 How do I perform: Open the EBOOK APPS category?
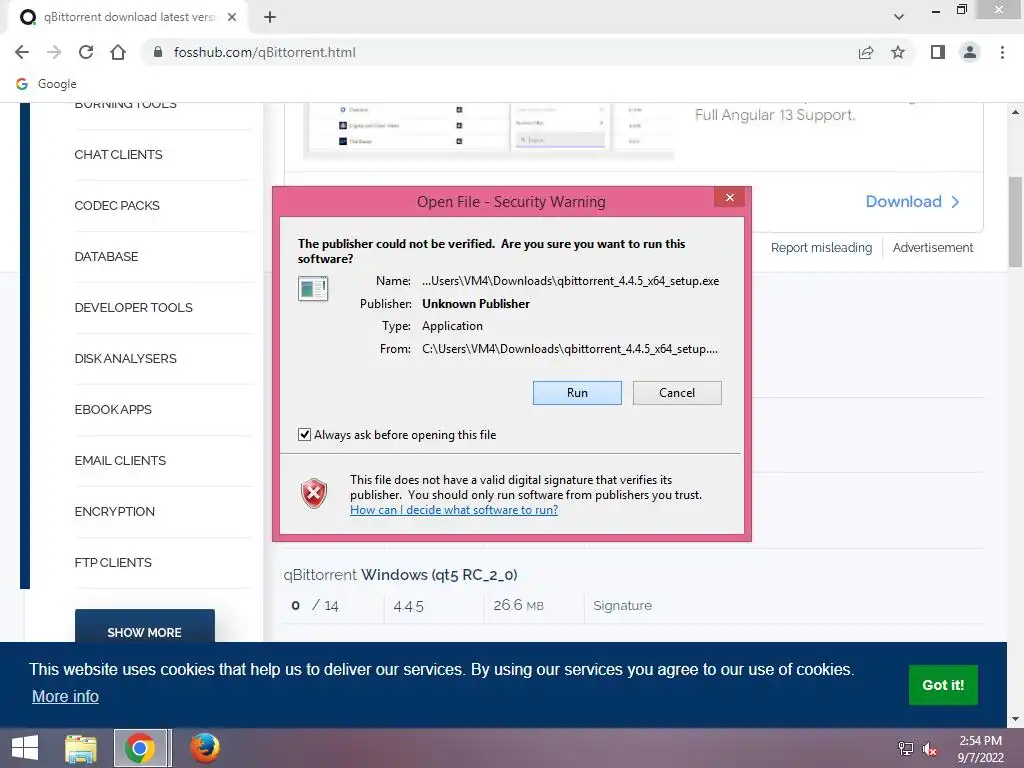[x=113, y=409]
